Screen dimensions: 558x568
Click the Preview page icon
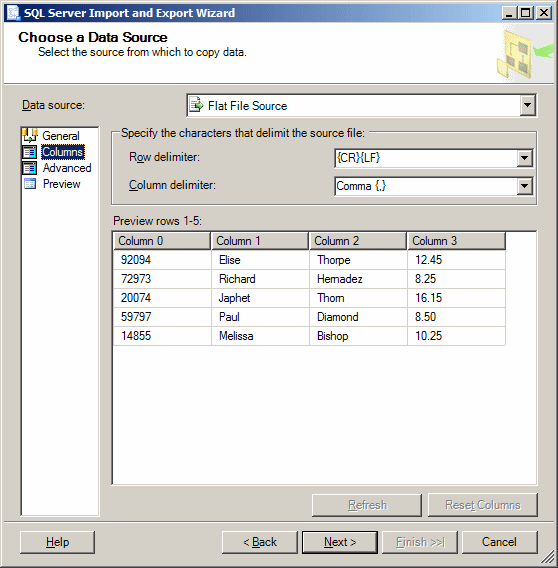pyautogui.click(x=30, y=184)
